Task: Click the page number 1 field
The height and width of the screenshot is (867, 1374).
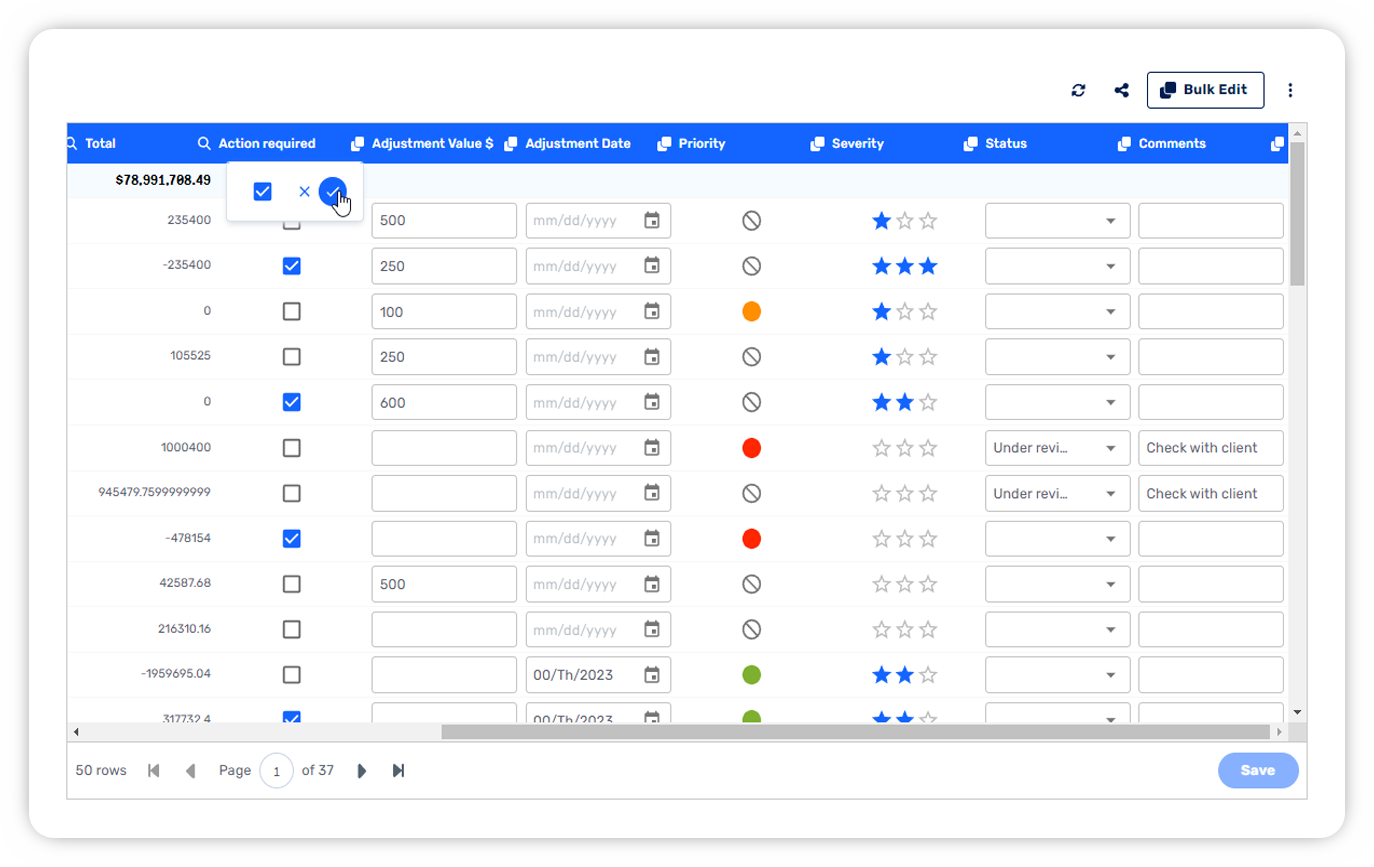Action: pyautogui.click(x=277, y=771)
